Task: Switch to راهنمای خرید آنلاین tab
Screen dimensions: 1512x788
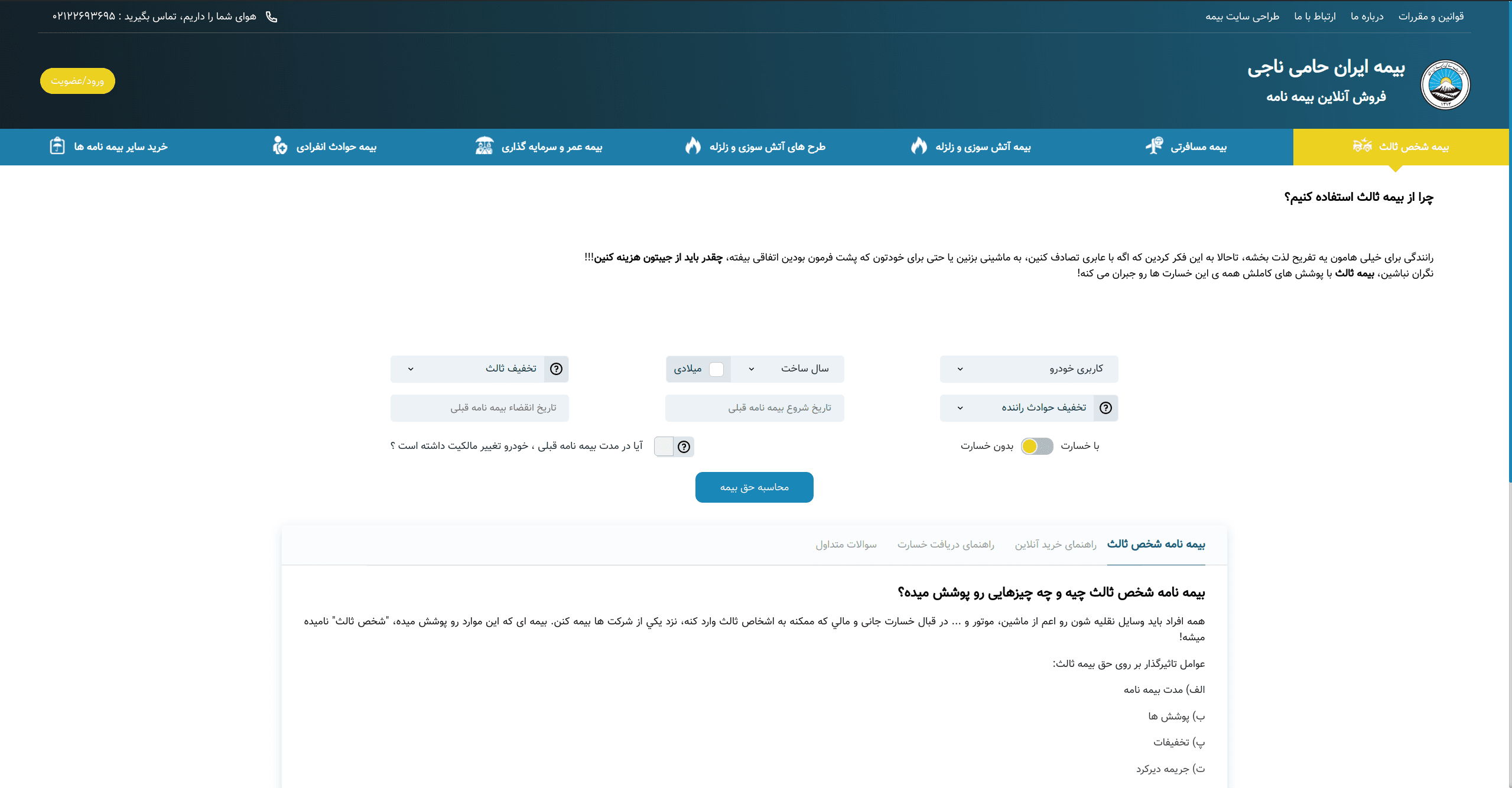Action: [1055, 545]
